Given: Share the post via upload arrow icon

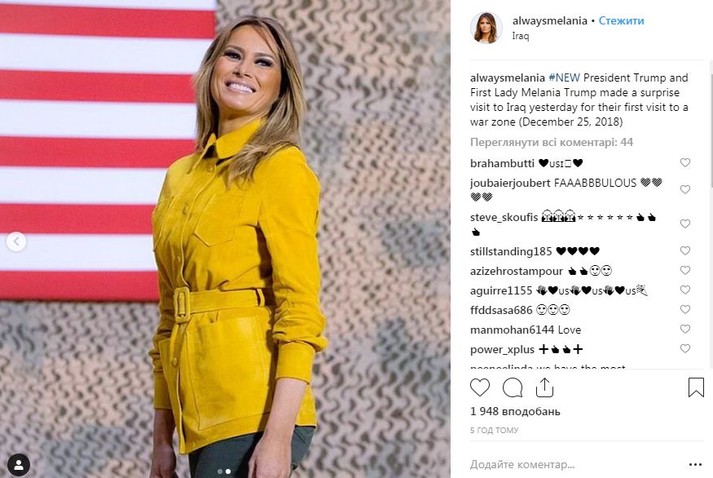Looking at the screenshot, I should (544, 387).
